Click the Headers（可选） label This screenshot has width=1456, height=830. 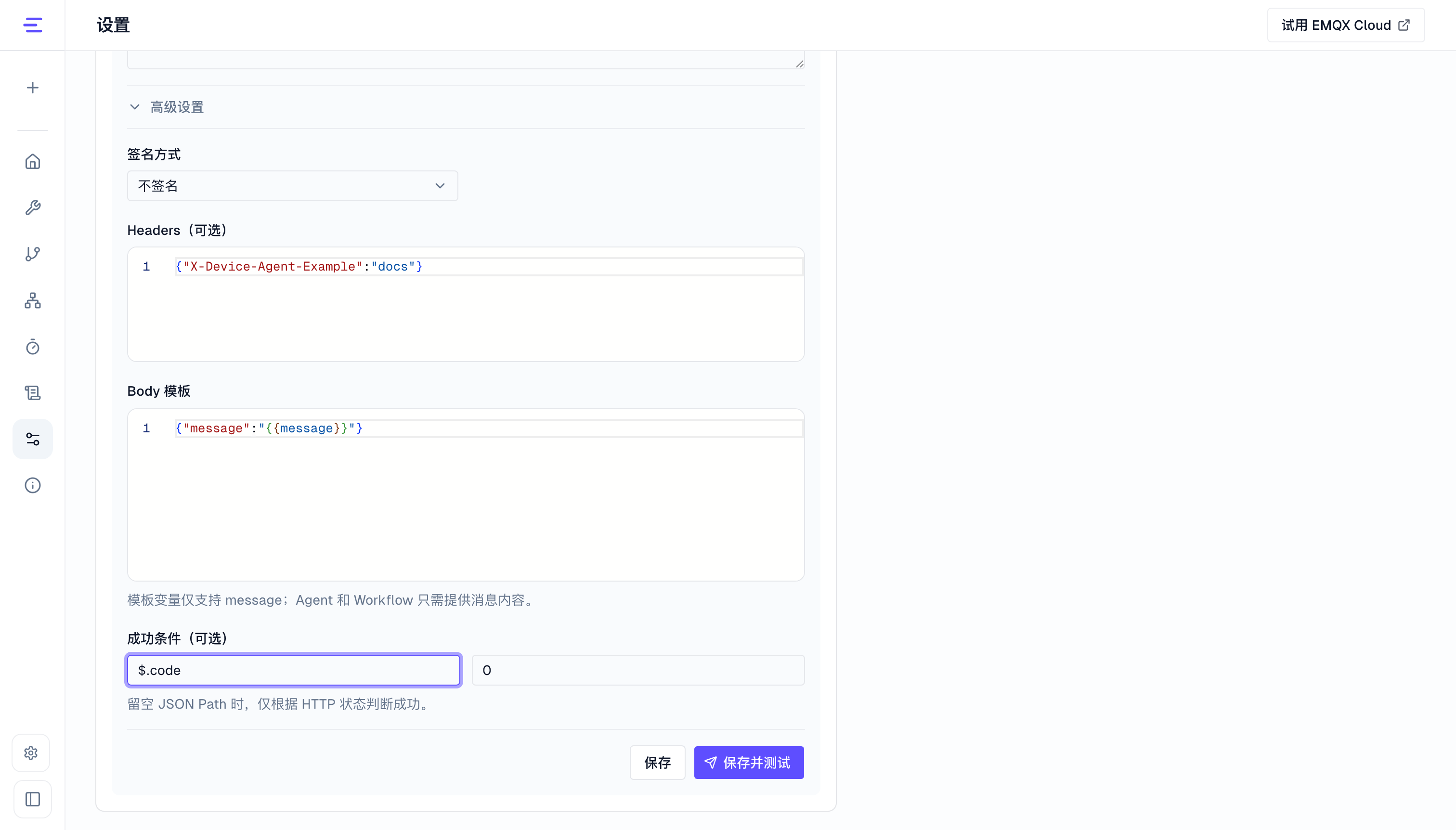(x=177, y=230)
